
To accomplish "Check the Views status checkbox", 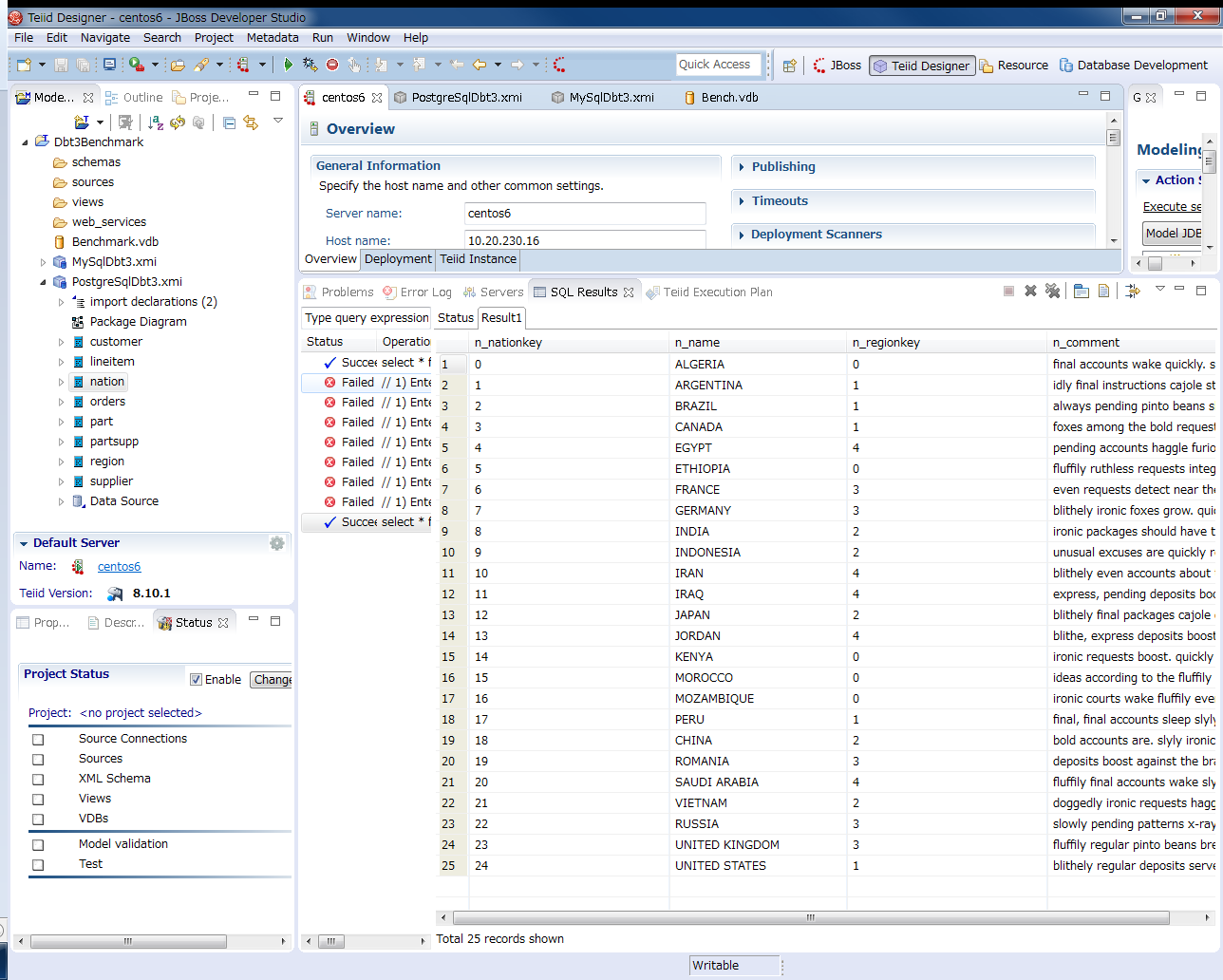I will (x=38, y=799).
